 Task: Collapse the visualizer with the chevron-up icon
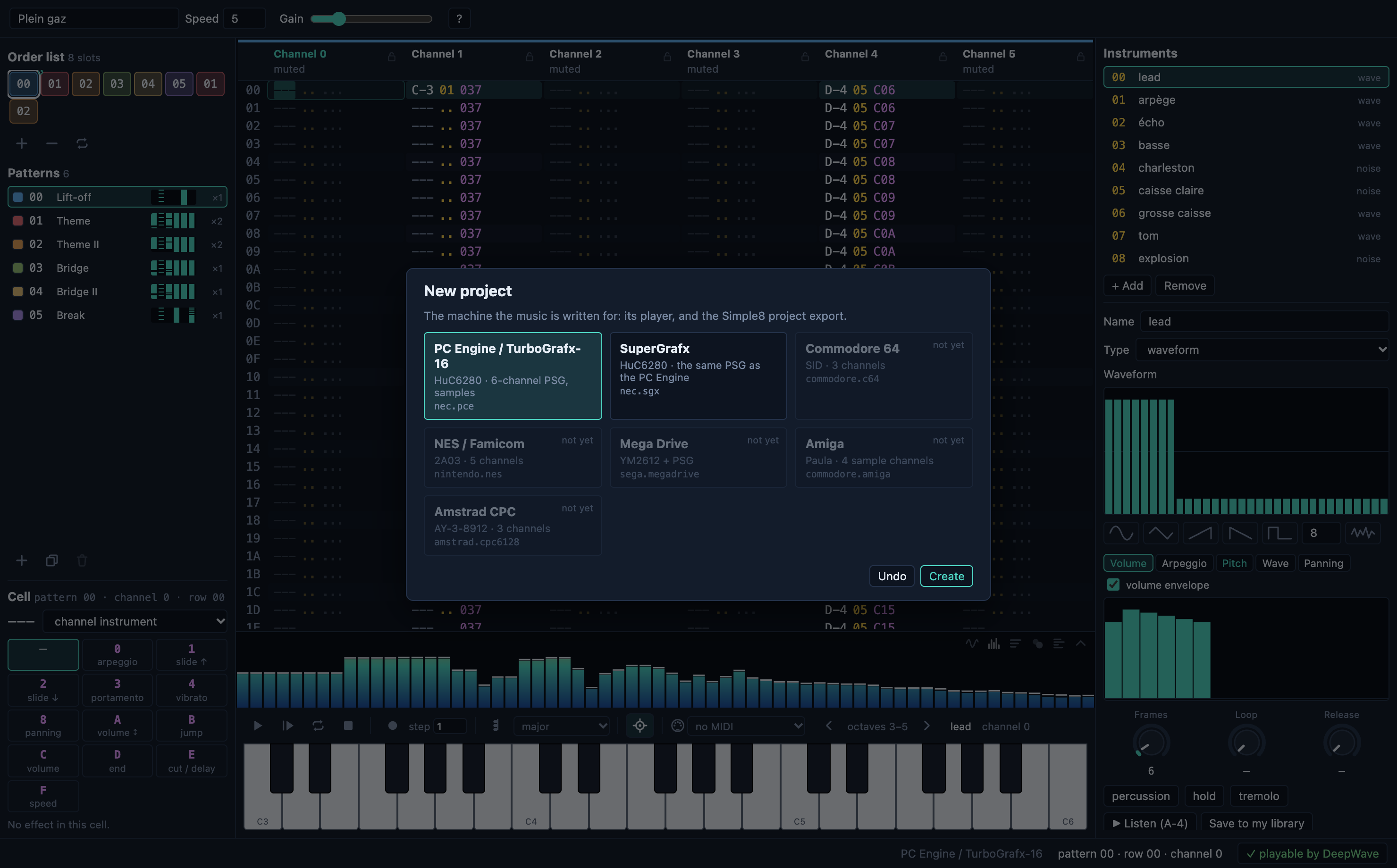pos(1081,643)
